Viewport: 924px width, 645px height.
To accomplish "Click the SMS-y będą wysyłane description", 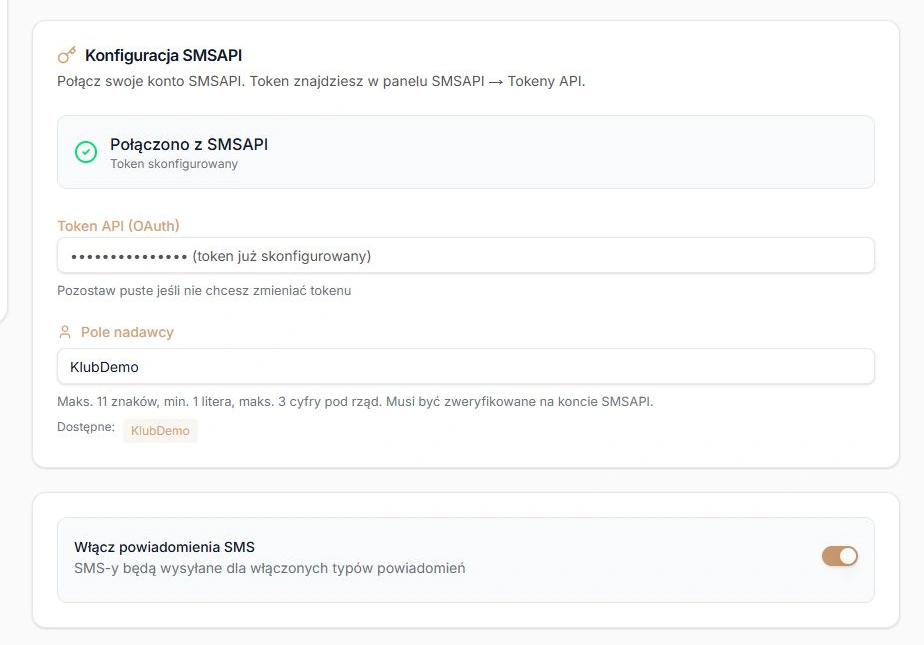I will 269,568.
